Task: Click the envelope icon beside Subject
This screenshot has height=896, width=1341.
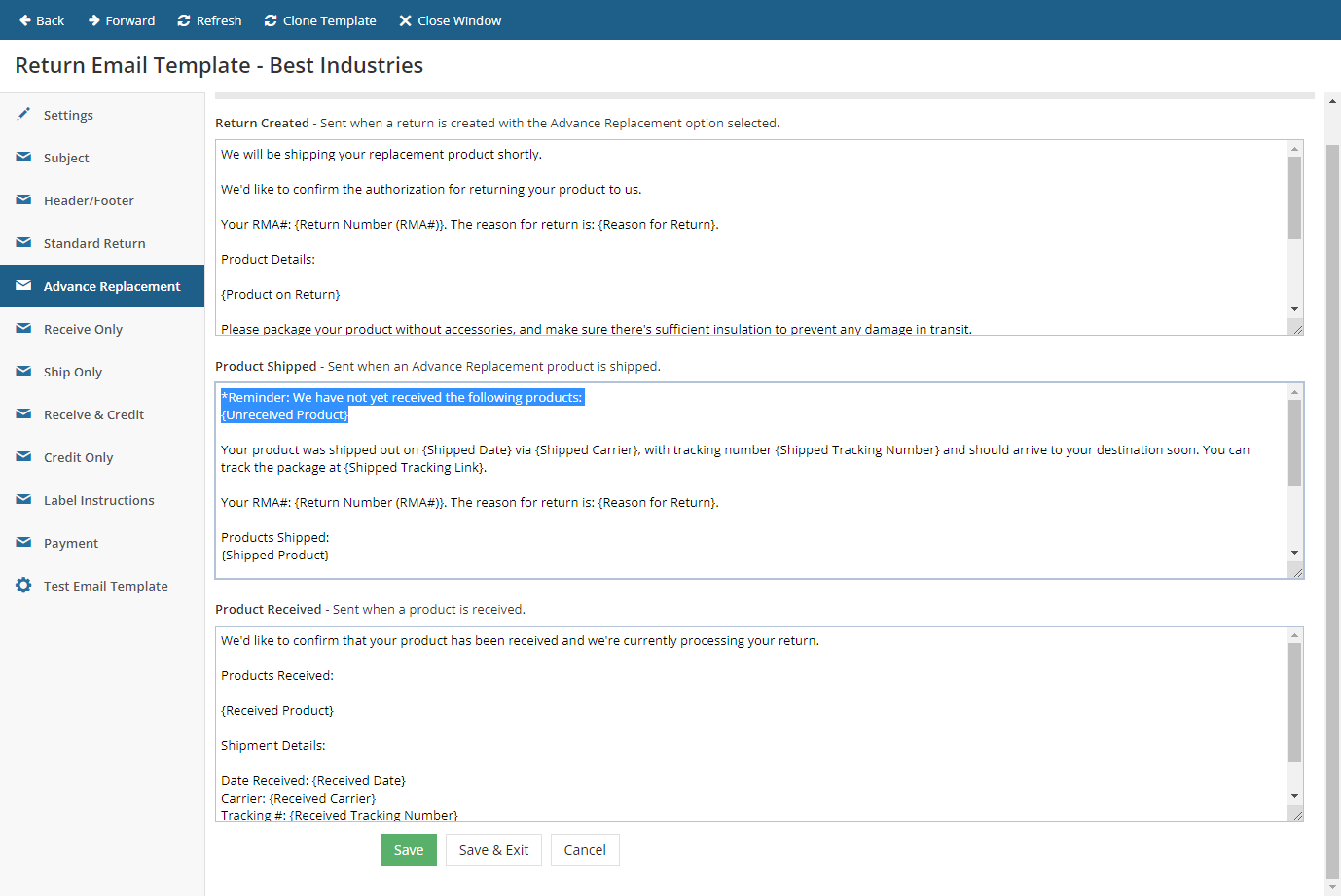Action: tap(23, 157)
